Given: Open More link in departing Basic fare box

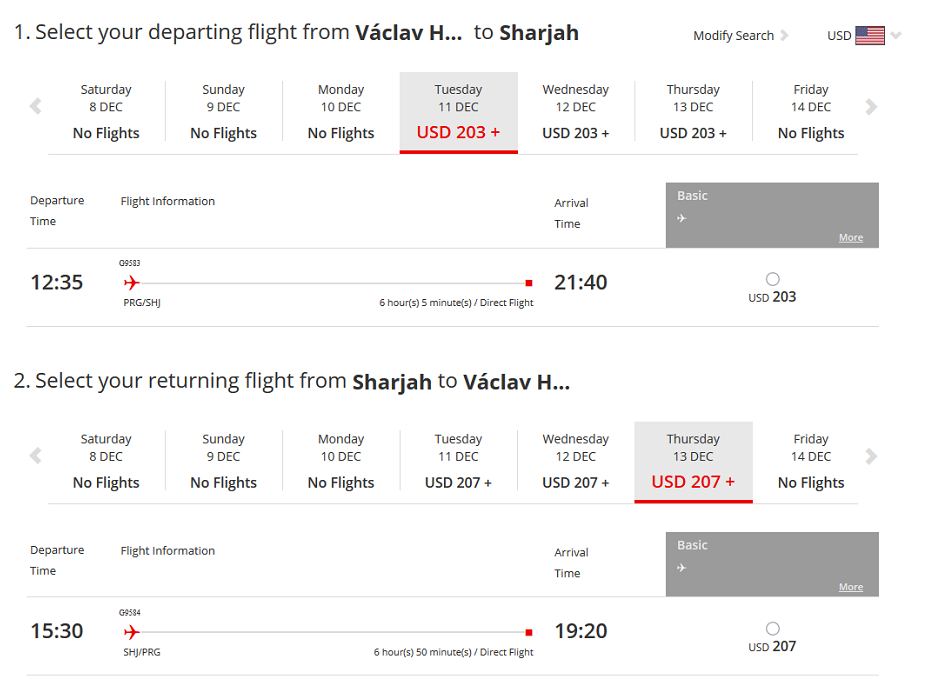Looking at the screenshot, I should (851, 237).
